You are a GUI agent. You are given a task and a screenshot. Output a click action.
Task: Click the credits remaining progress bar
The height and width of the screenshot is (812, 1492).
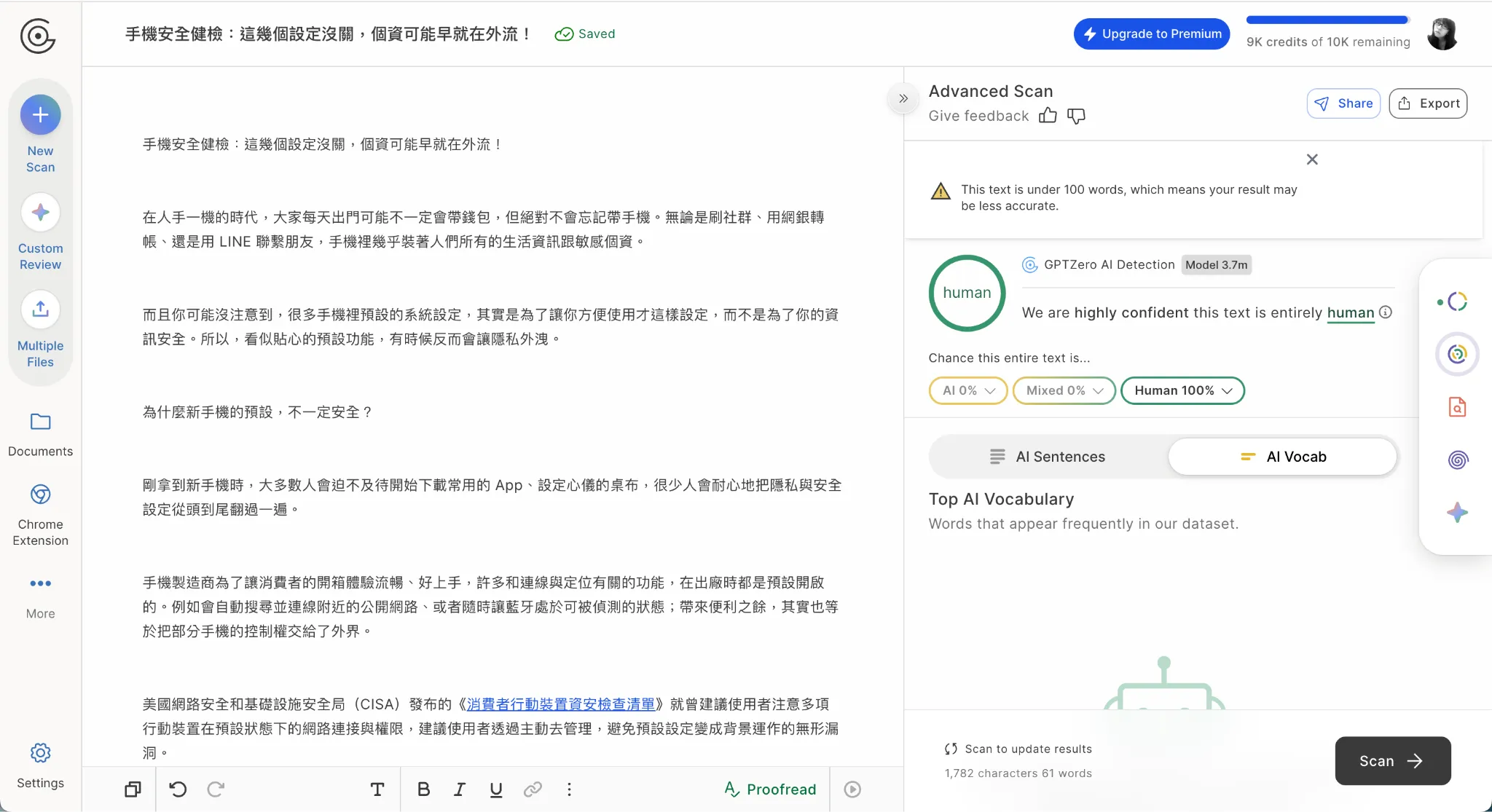(x=1327, y=20)
